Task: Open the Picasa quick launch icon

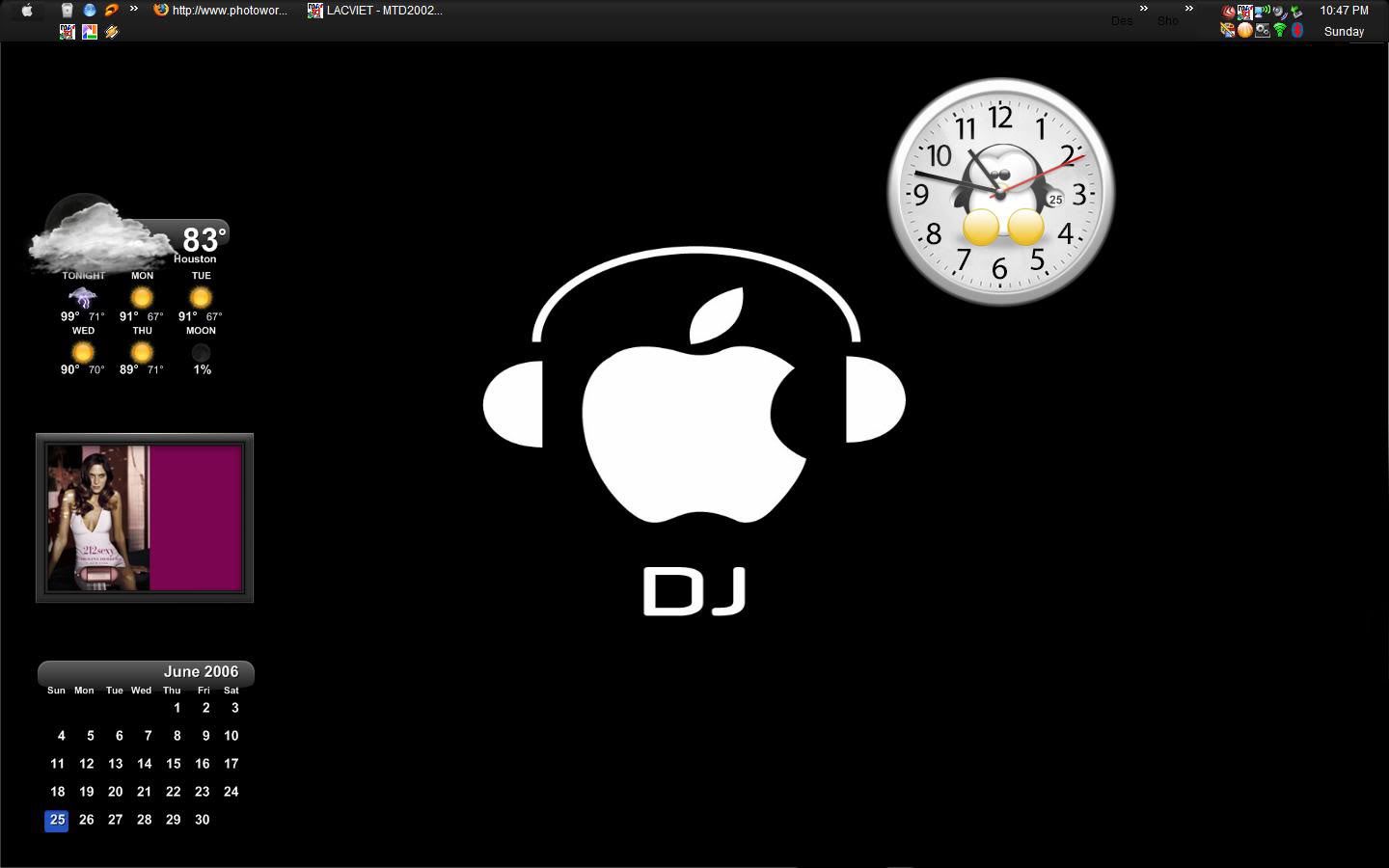Action: click(x=89, y=32)
